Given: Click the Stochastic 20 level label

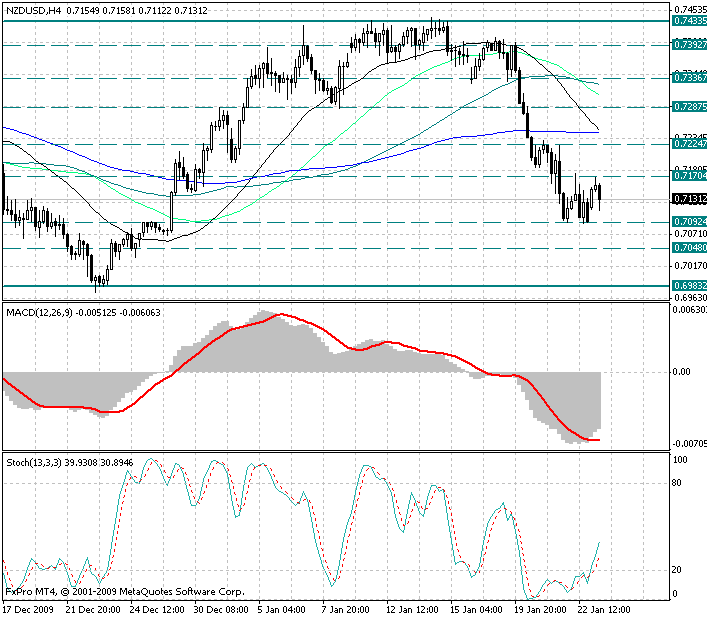Looking at the screenshot, I should 677,569.
